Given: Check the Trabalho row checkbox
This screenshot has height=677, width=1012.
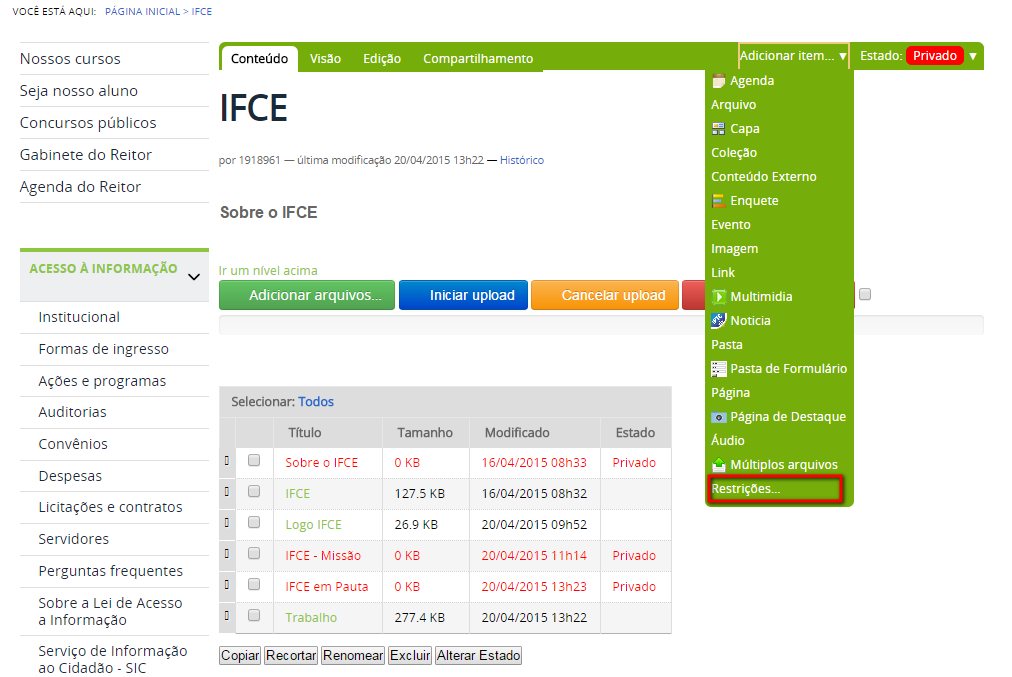Looking at the screenshot, I should coord(254,615).
